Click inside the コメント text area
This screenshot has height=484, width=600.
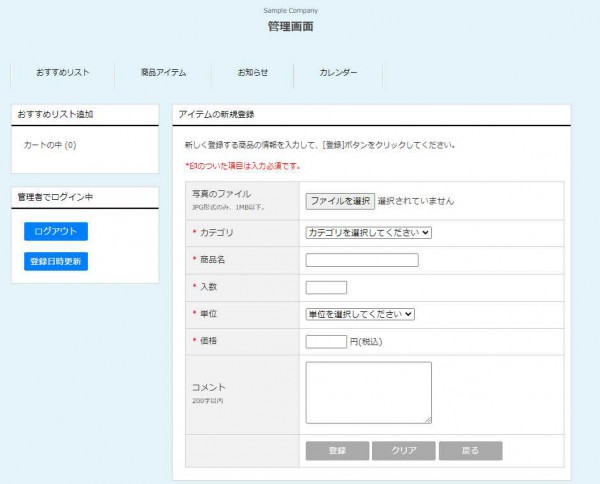(368, 392)
